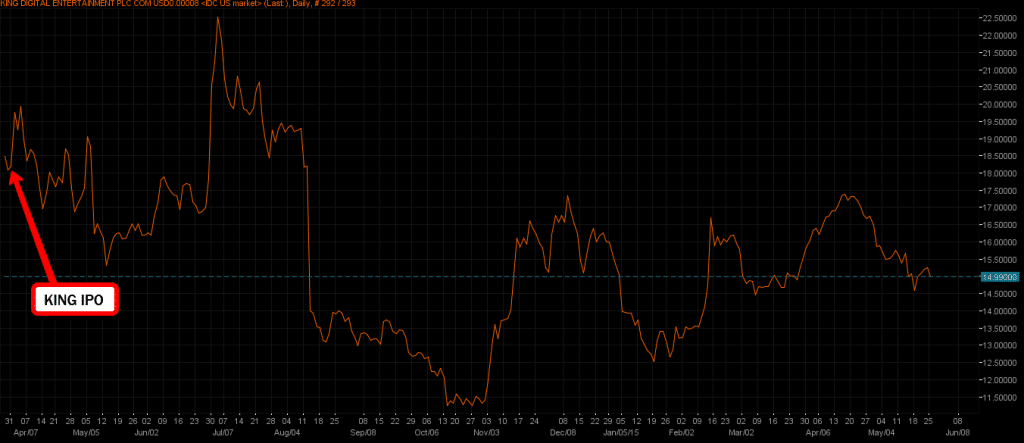Click the Jun/08 date axis label
This screenshot has width=1024, height=443.
(x=957, y=433)
